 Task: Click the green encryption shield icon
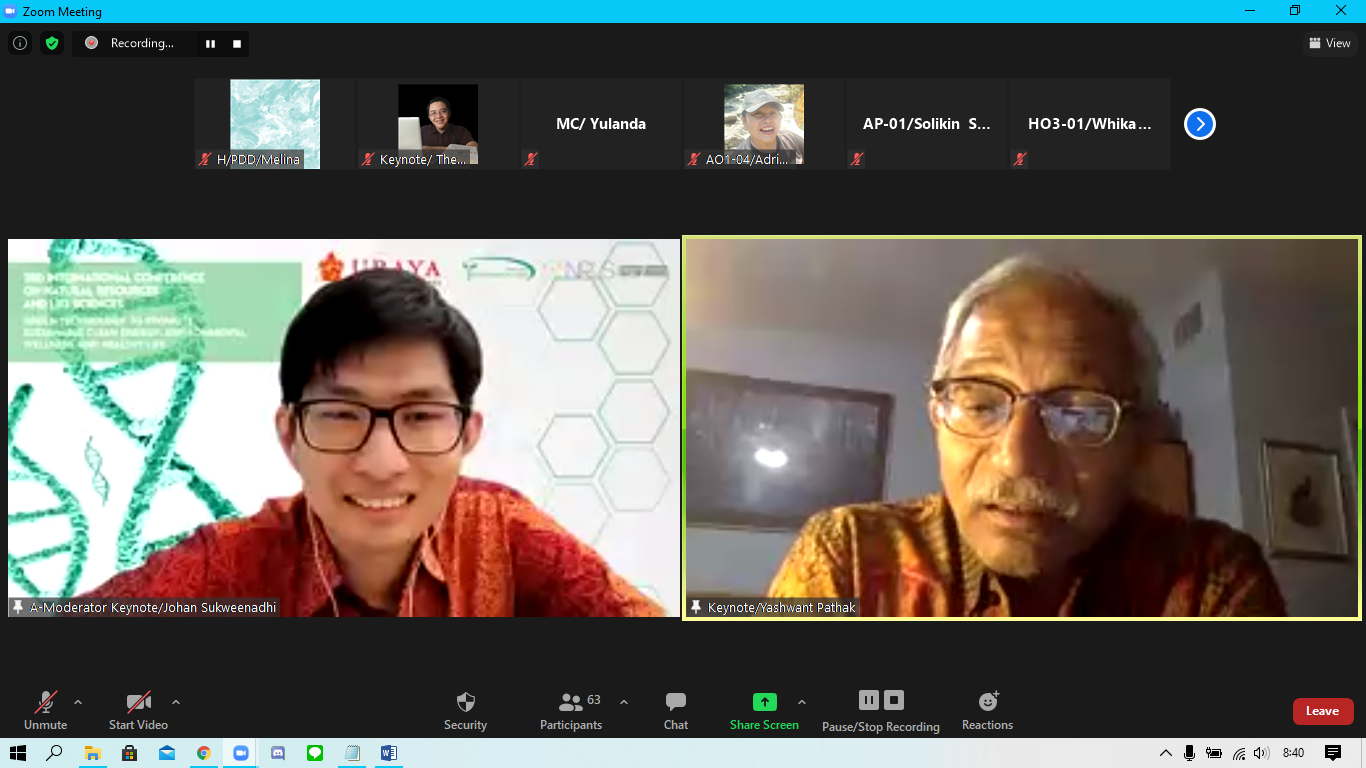[x=52, y=43]
